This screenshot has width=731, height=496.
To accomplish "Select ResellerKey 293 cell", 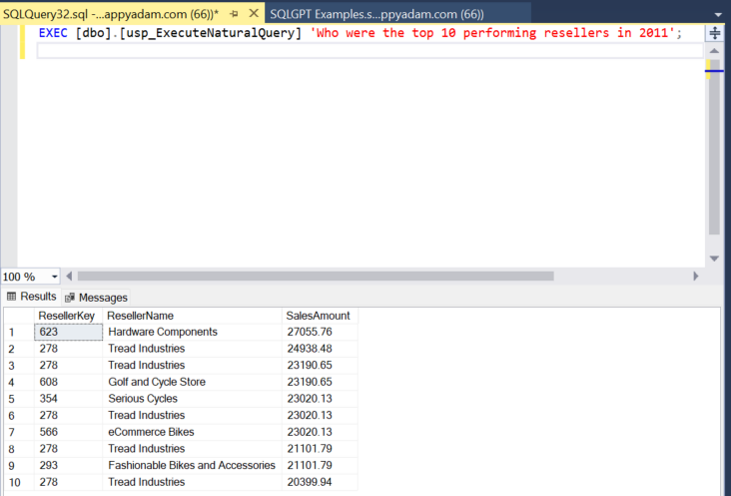I will 68,466.
